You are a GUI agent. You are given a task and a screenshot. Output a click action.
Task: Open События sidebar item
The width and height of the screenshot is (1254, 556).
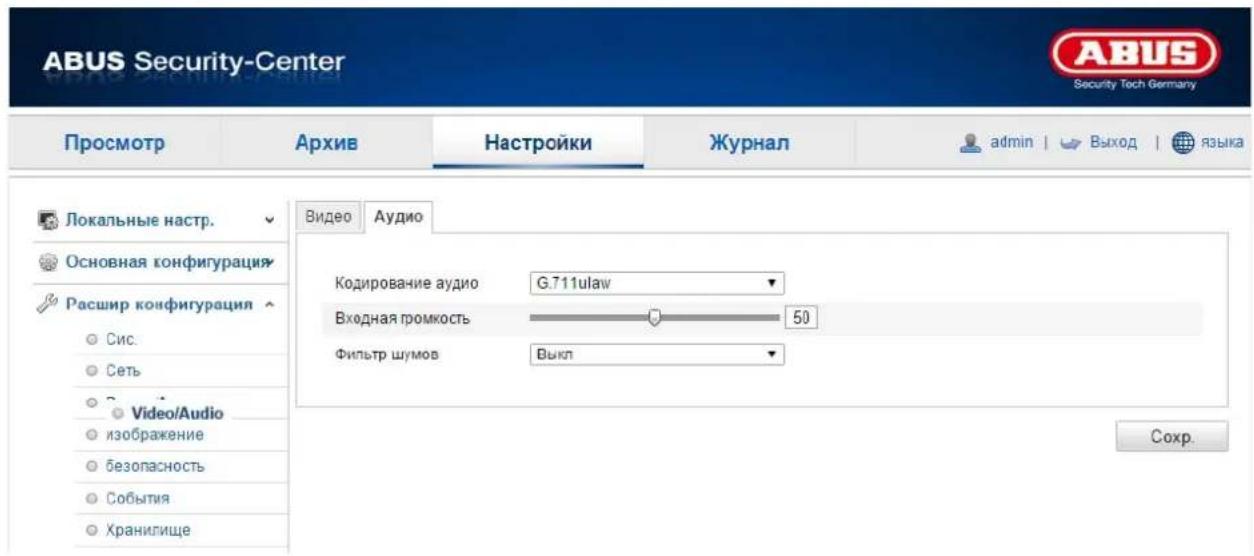pos(139,498)
